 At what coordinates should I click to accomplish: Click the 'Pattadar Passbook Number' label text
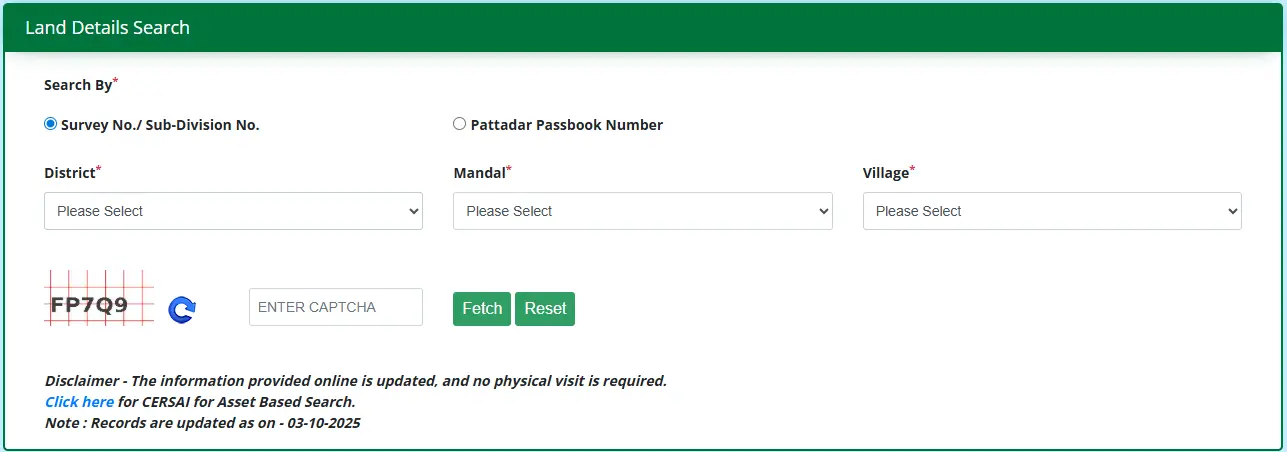(x=567, y=125)
